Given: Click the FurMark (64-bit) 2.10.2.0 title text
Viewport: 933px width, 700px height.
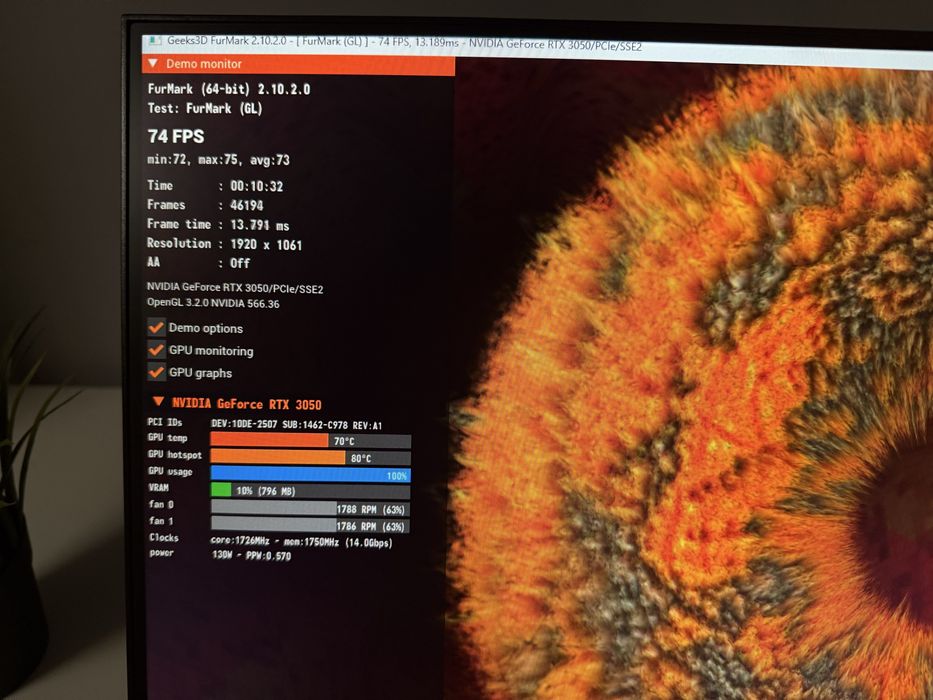Looking at the screenshot, I should coord(229,89).
